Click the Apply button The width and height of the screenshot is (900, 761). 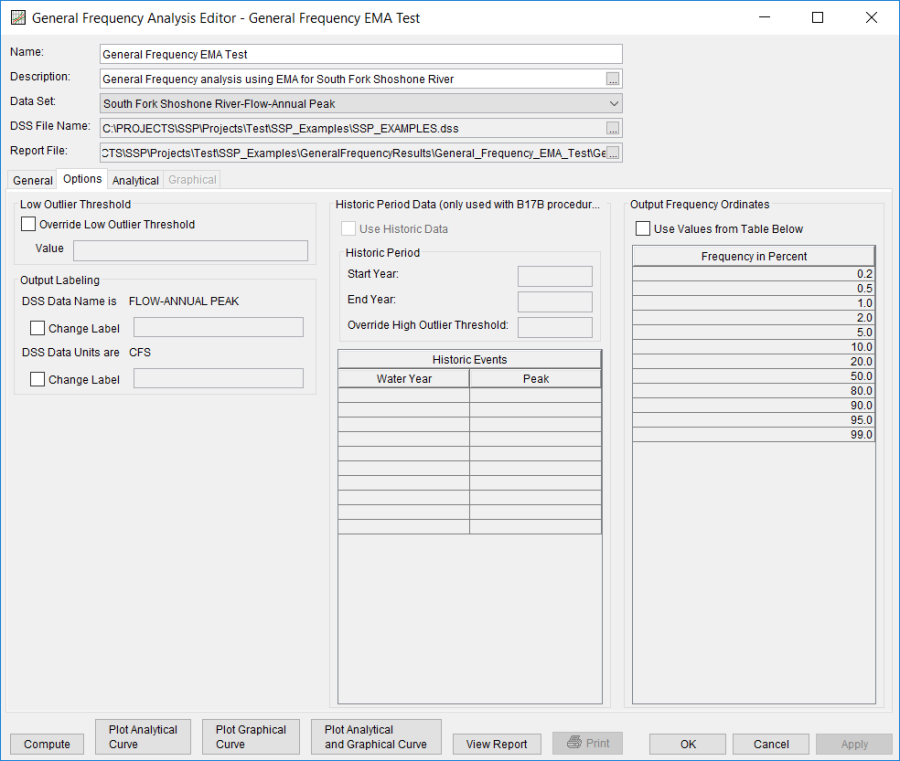tap(854, 744)
